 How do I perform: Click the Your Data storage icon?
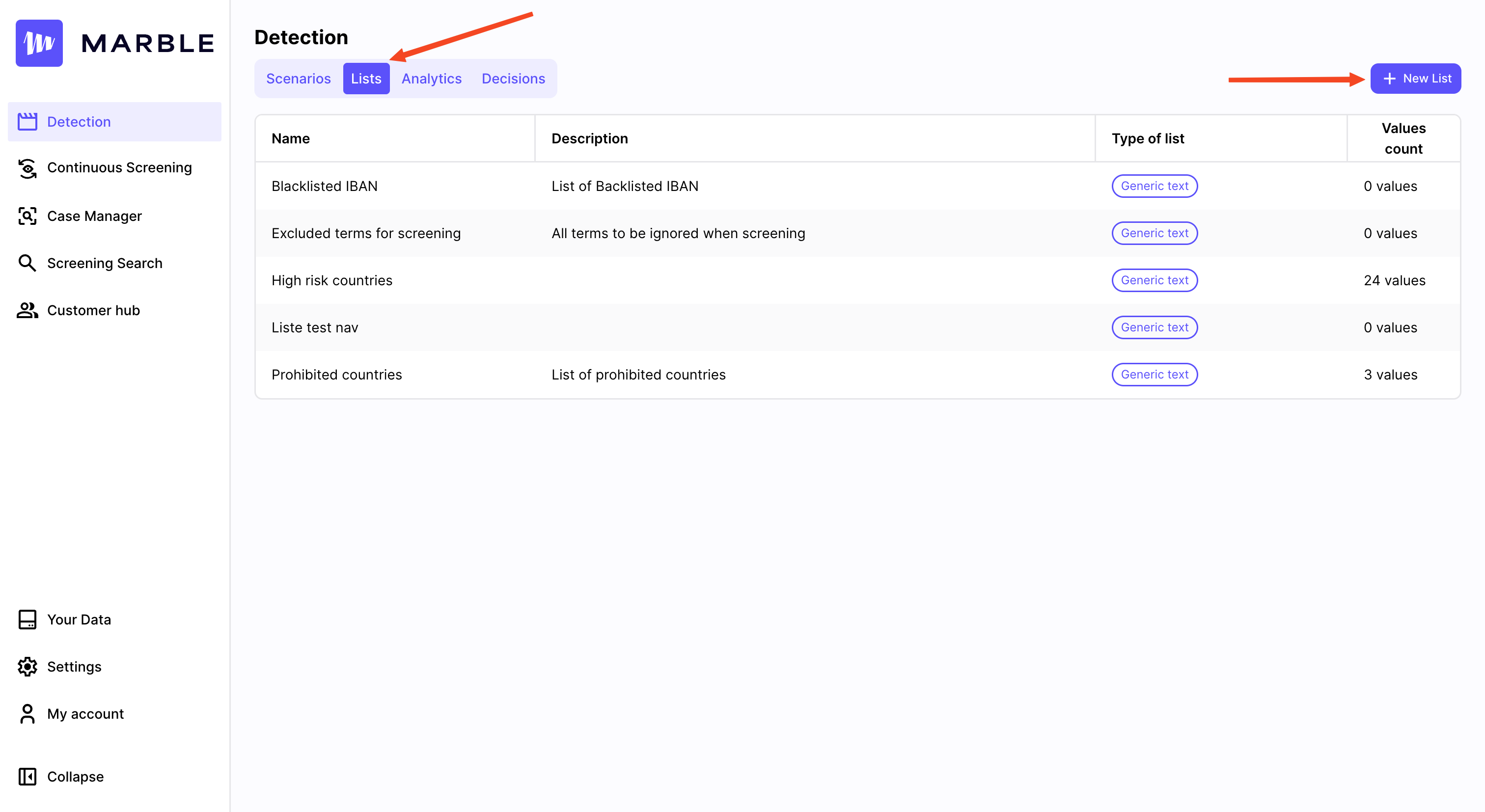[x=27, y=620]
